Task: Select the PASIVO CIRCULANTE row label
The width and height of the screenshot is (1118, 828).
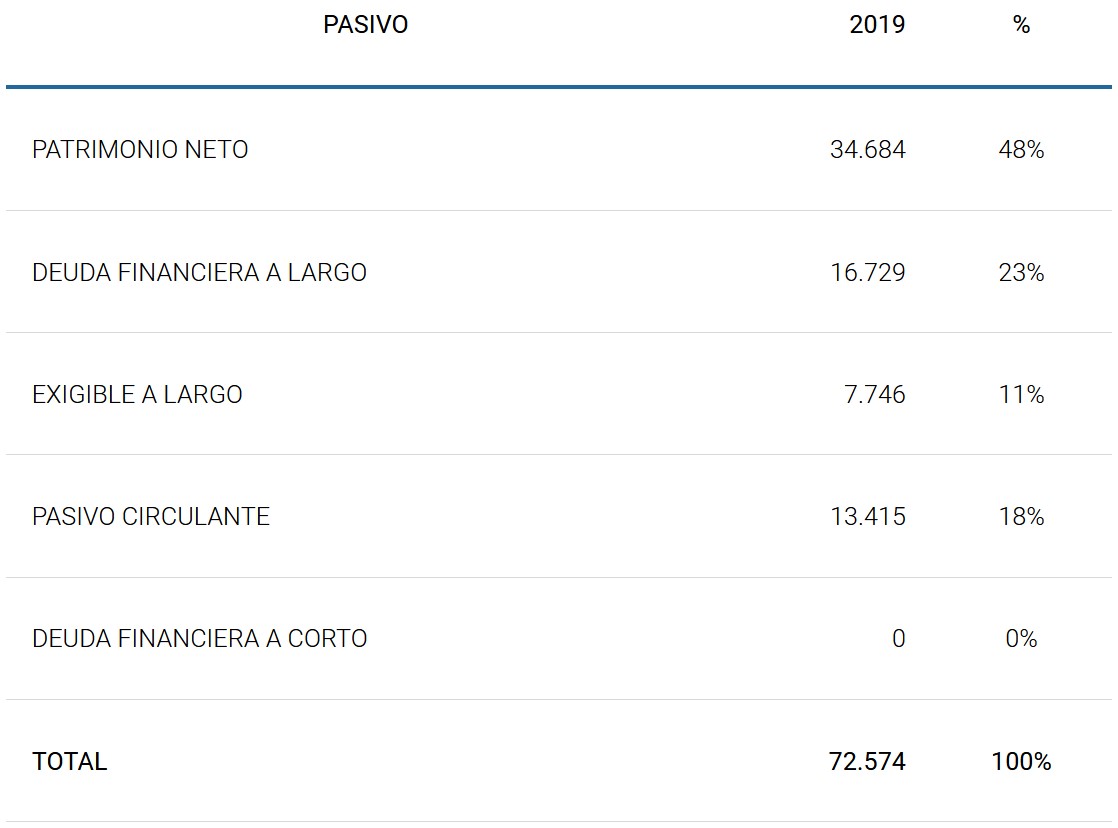Action: click(x=151, y=516)
